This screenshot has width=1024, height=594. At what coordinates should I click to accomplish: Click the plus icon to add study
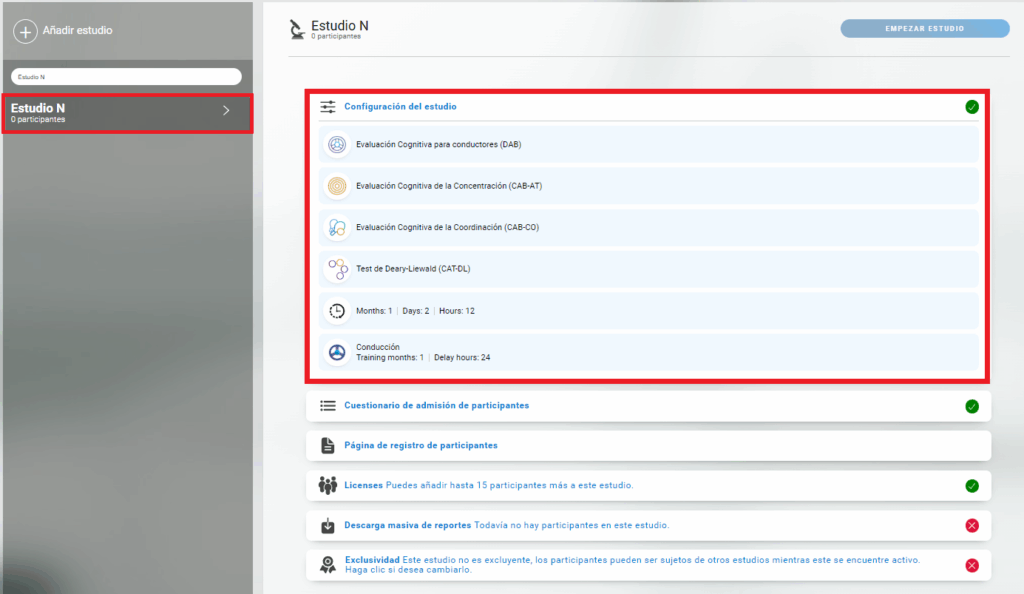point(25,31)
